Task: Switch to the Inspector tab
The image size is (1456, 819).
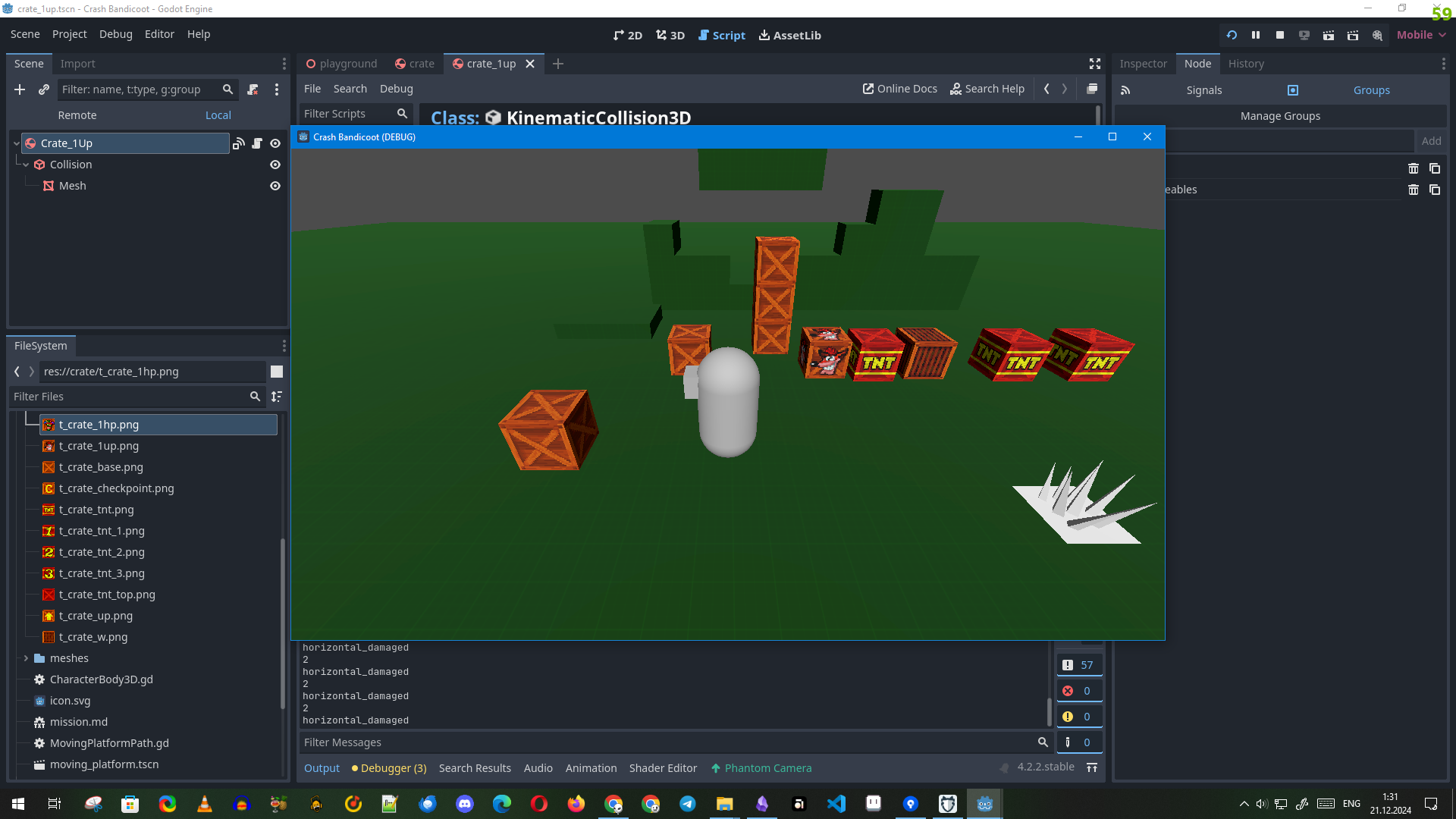Action: (1143, 64)
